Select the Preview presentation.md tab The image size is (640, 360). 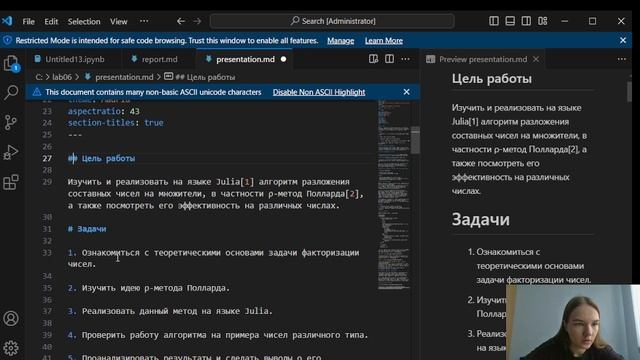(x=483, y=60)
